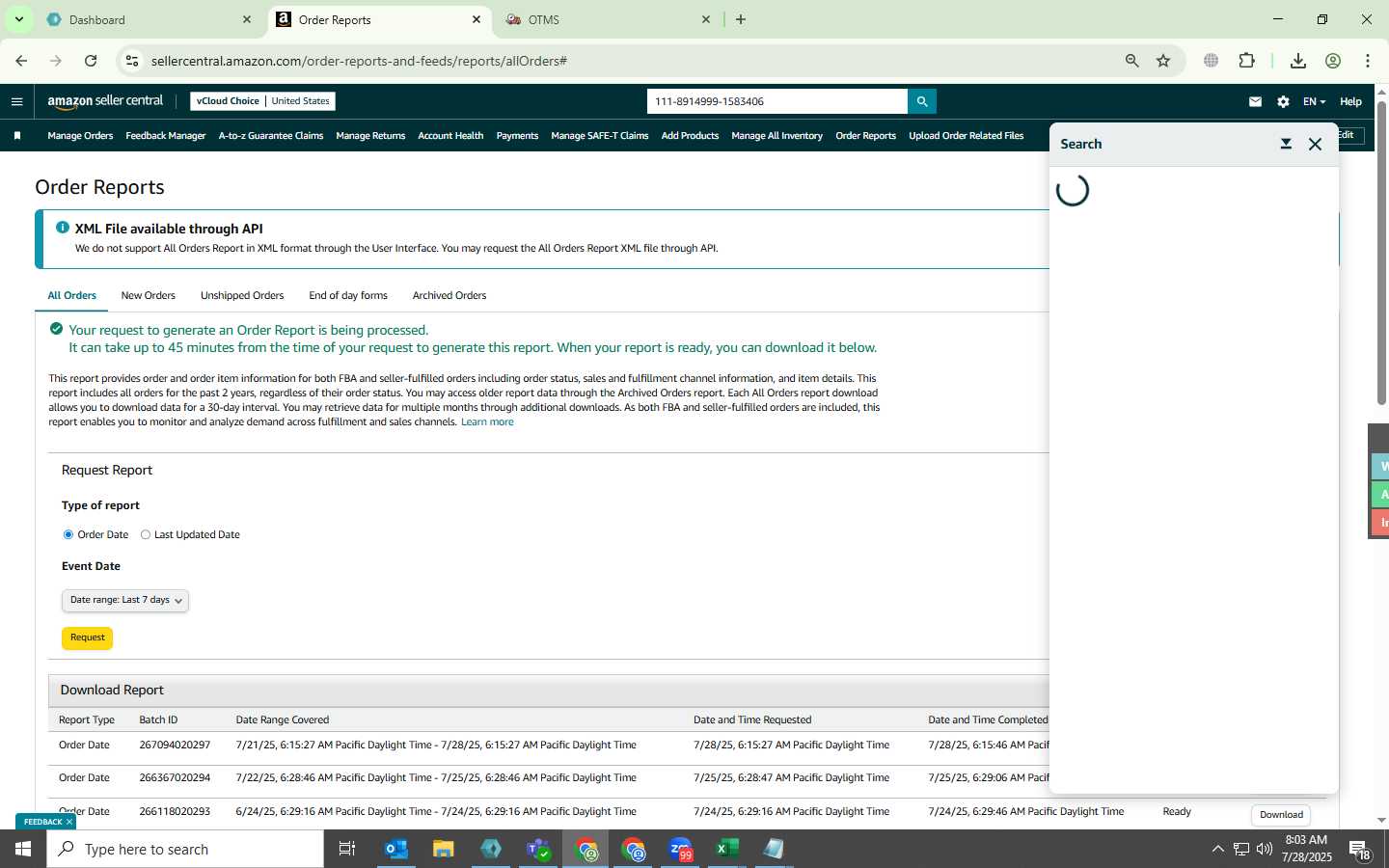This screenshot has height=868, width=1389.
Task: Click the site information icon in address bar
Action: (132, 61)
